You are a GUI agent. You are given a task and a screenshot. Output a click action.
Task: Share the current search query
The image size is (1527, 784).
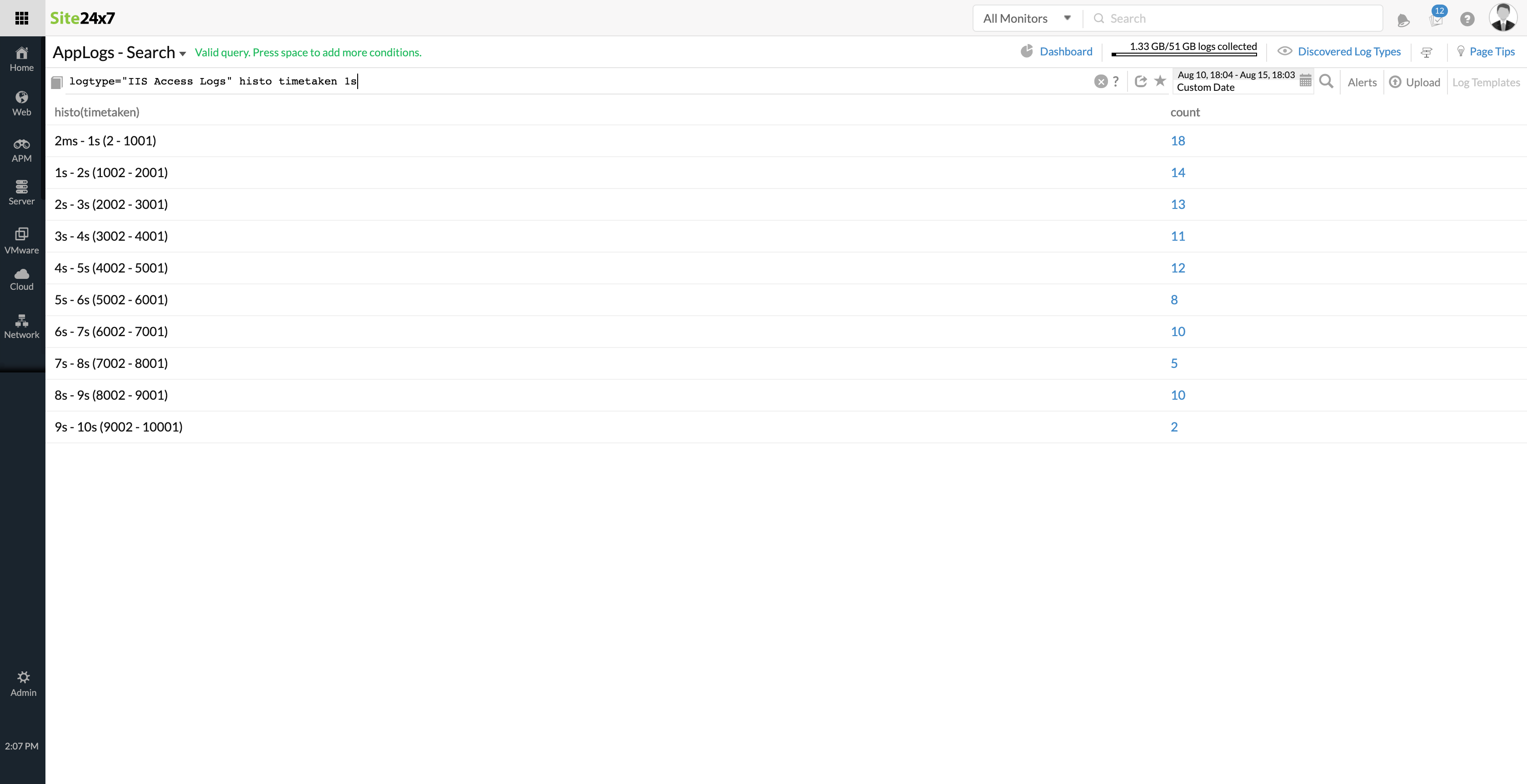(1141, 81)
